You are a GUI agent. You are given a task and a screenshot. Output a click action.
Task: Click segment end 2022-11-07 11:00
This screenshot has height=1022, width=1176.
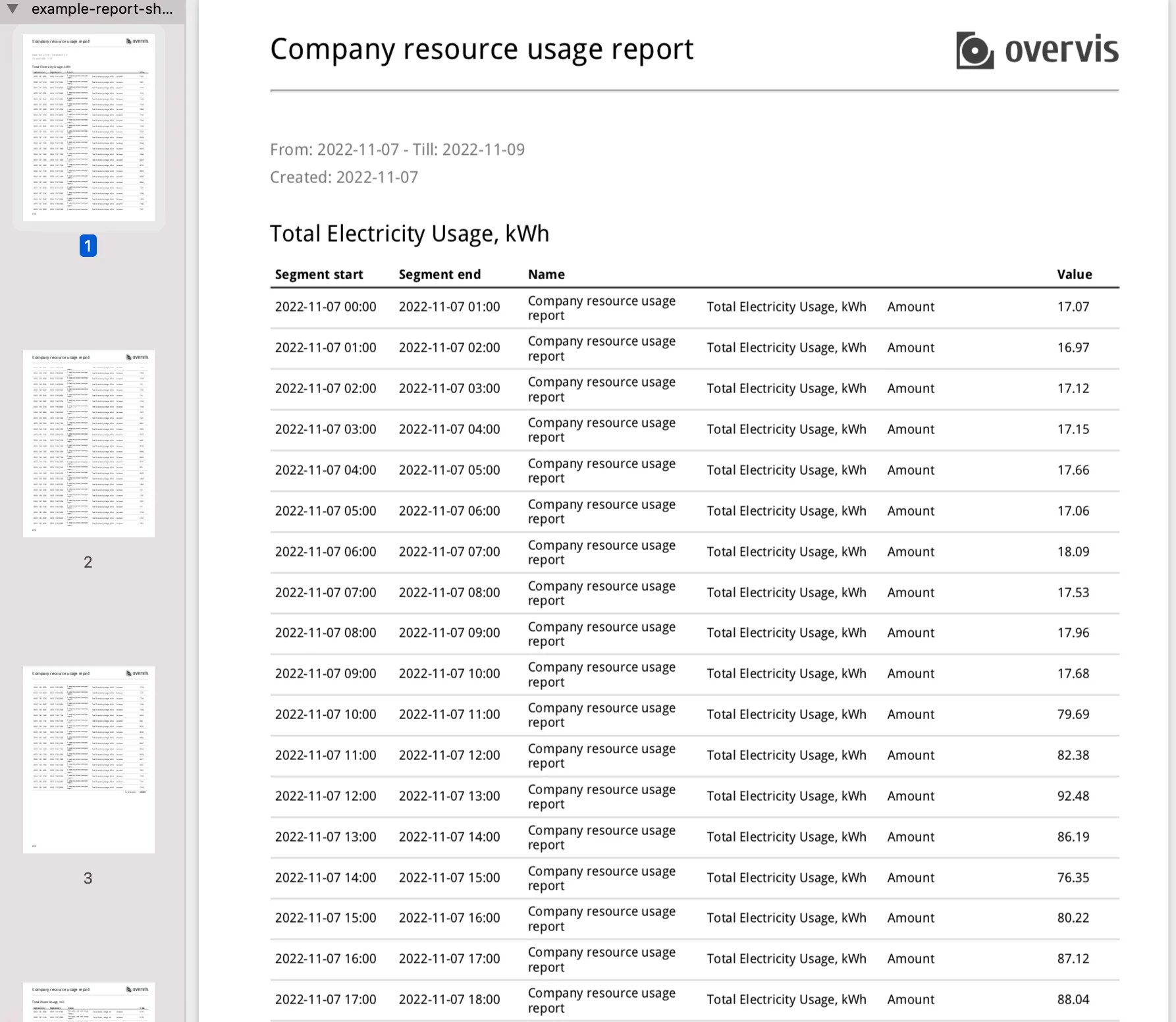point(450,714)
